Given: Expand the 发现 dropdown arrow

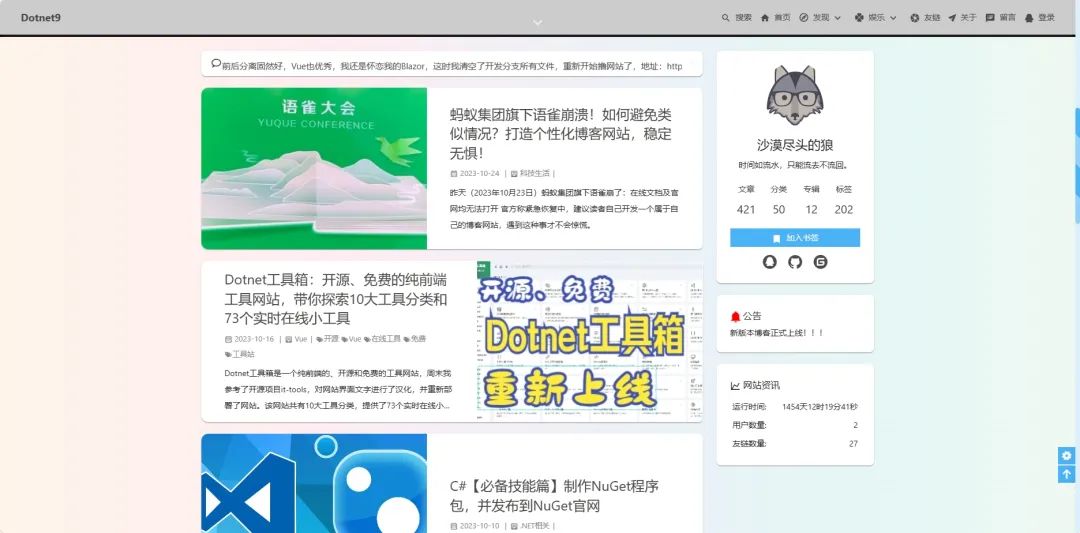Looking at the screenshot, I should [838, 19].
